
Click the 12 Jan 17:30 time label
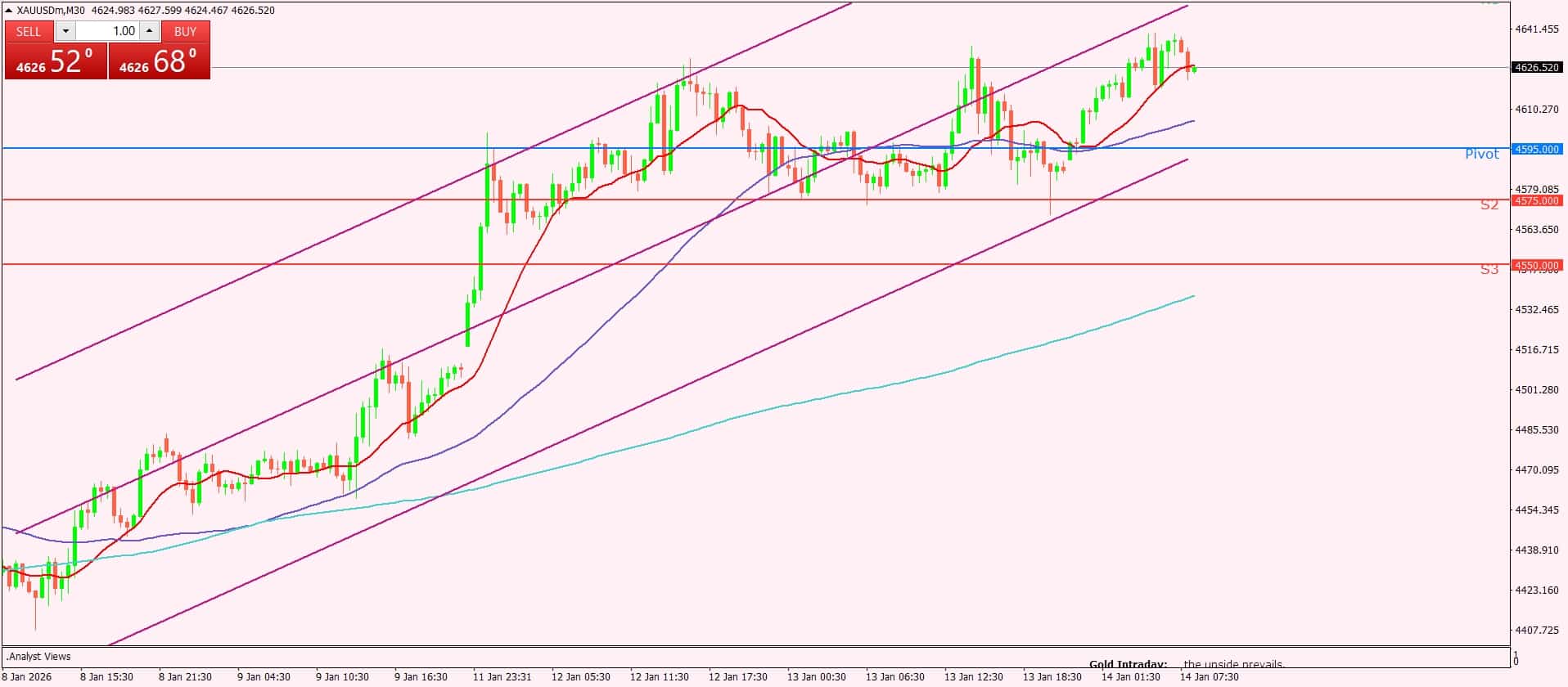(738, 677)
